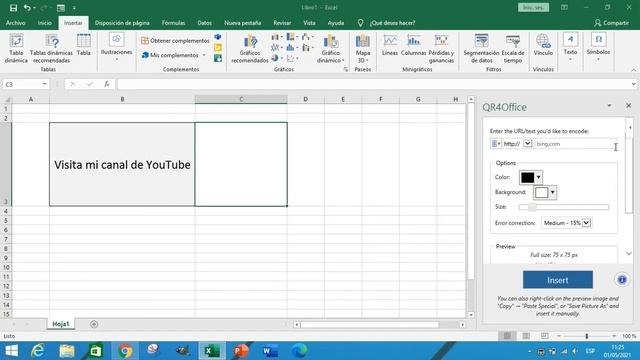Insert Escala de tiempo filter
This screenshot has height=360, width=640.
[x=513, y=49]
